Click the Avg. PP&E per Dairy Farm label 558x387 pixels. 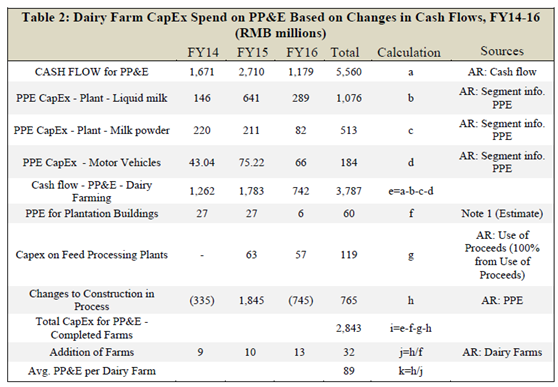(91, 371)
